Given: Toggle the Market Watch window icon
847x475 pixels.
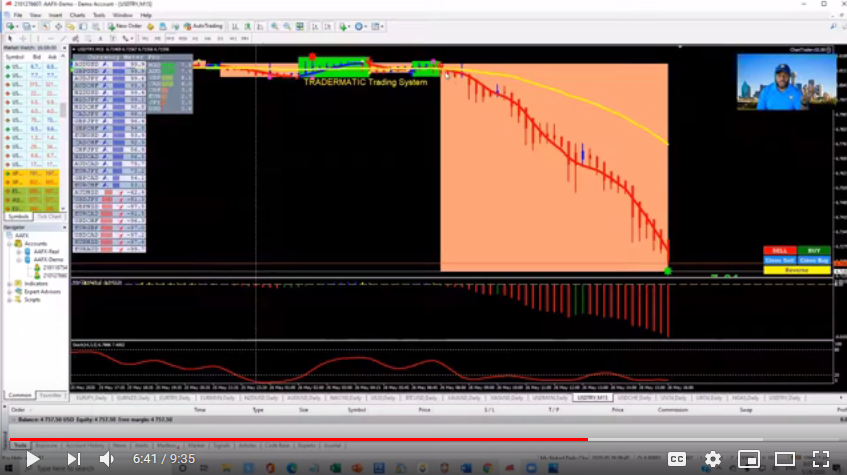Looking at the screenshot, I should (x=45, y=26).
